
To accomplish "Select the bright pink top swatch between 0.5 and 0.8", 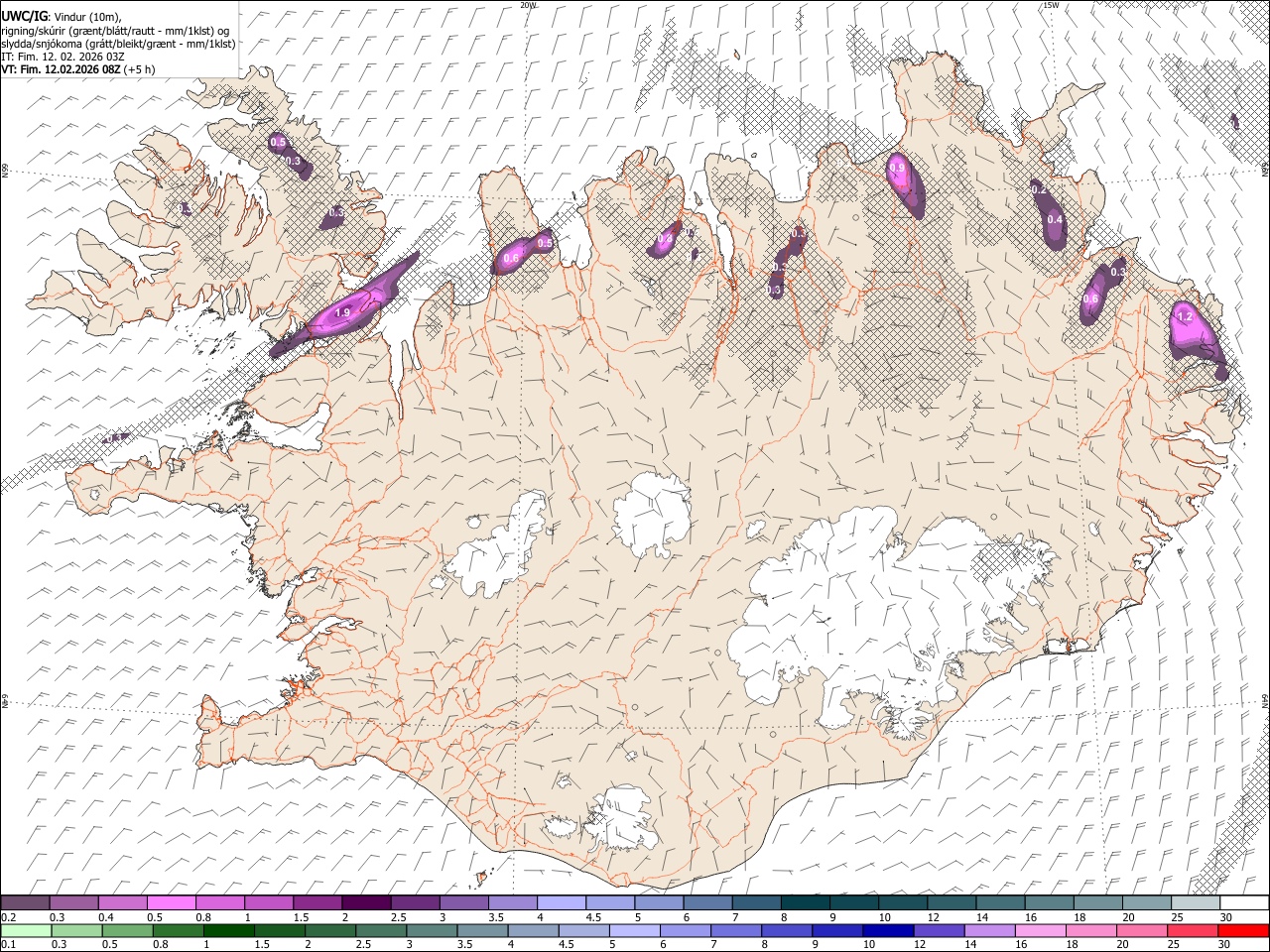I will point(171,903).
